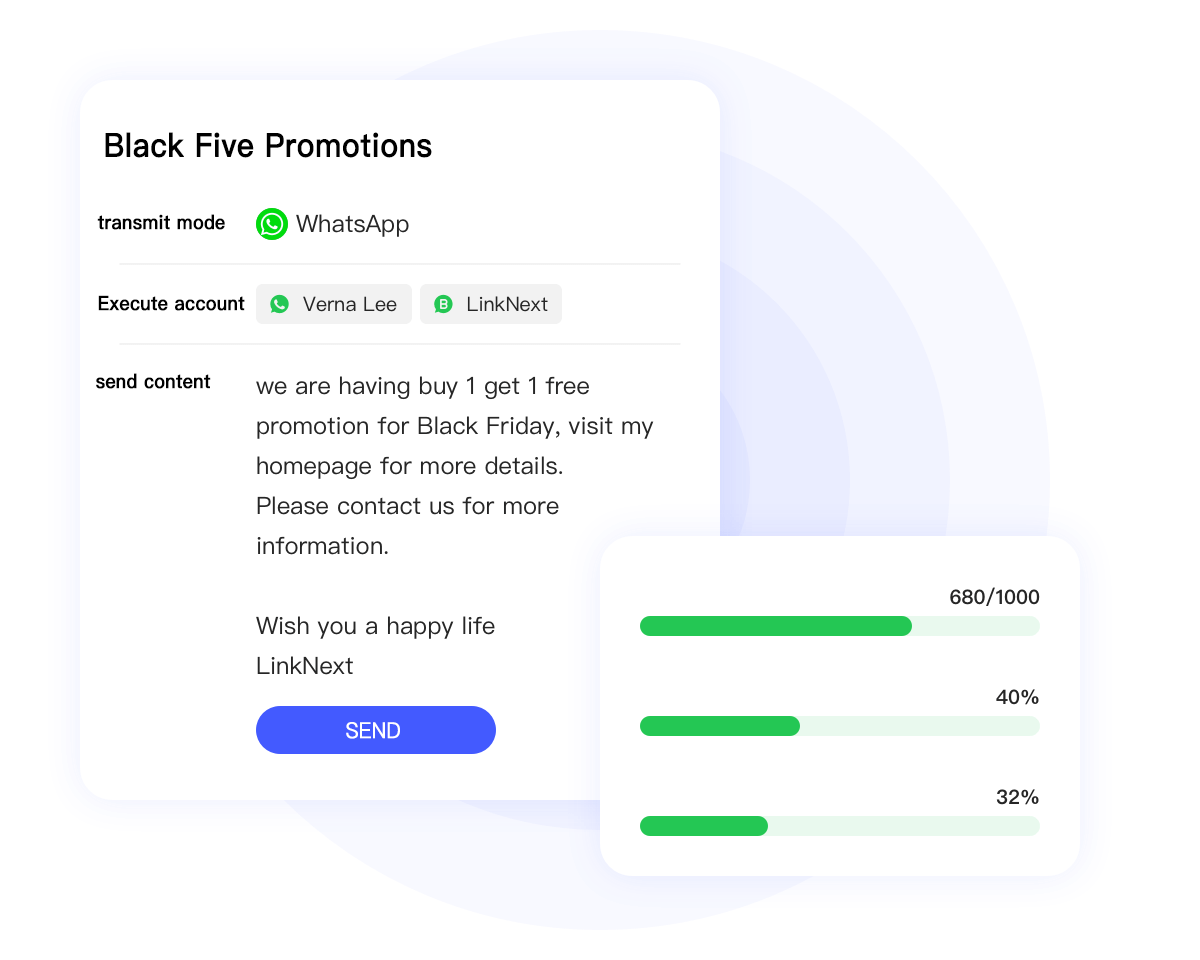Viewport: 1200px width, 960px height.
Task: Click the 40% percentage label
Action: (1017, 698)
